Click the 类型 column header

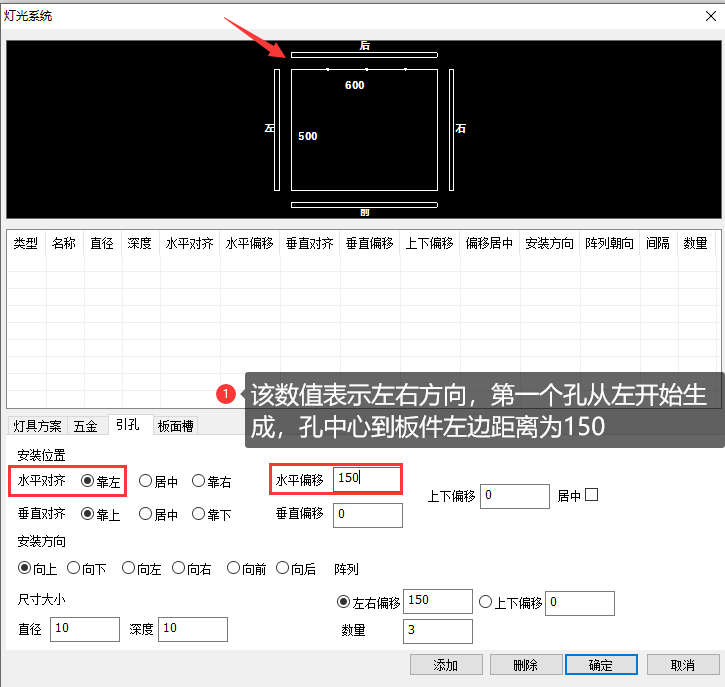tap(26, 243)
